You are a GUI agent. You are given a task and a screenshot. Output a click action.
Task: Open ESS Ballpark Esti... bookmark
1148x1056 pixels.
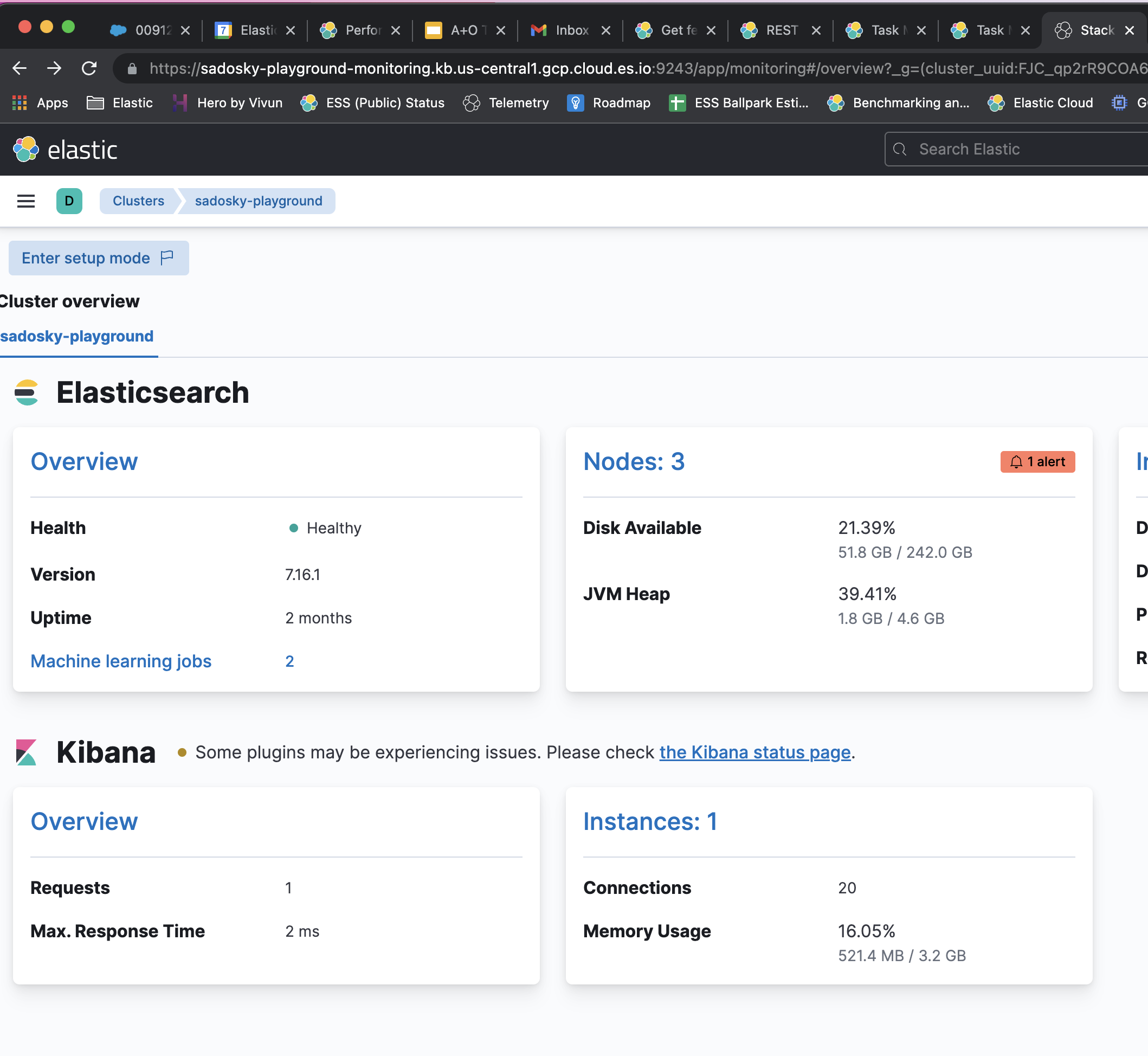pos(739,103)
